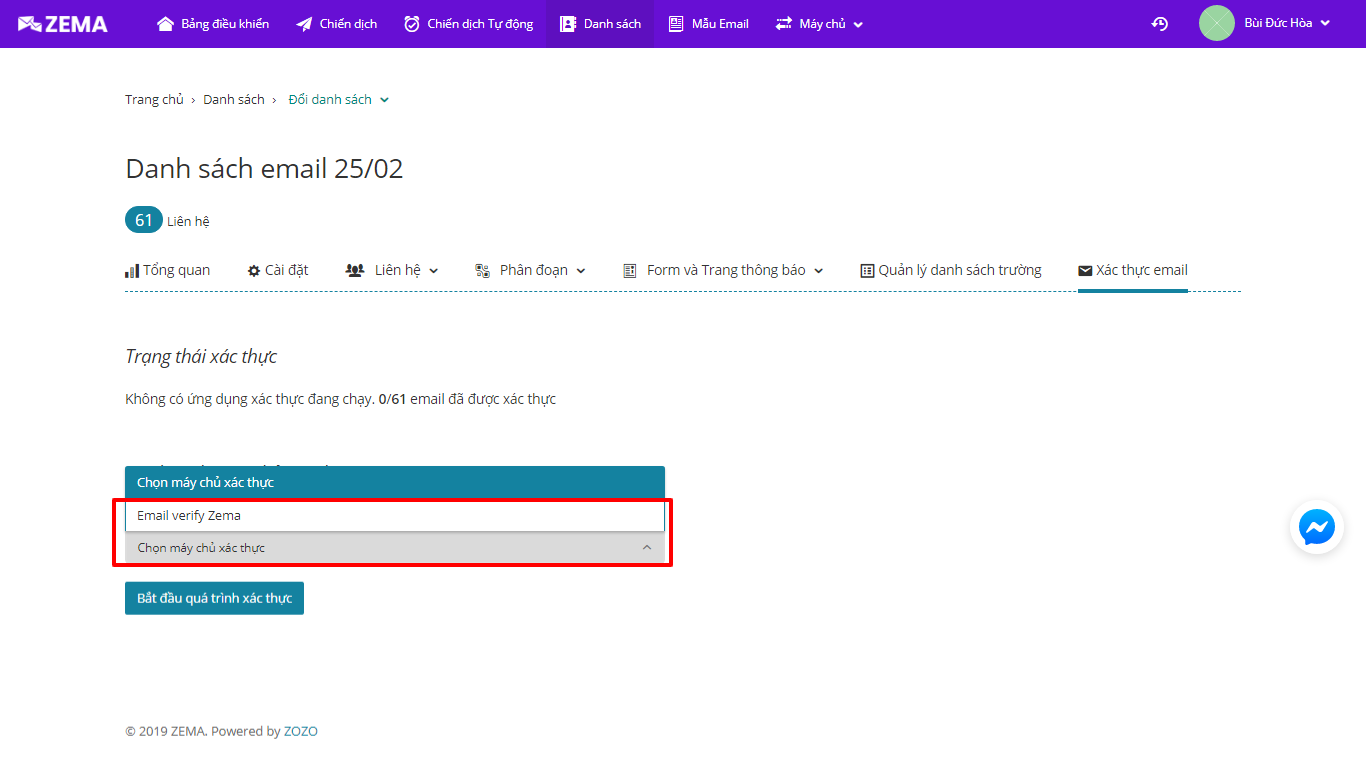Screen dimensions: 1366x758
Task: Choose Email verify Zema option
Action: pyautogui.click(x=395, y=516)
